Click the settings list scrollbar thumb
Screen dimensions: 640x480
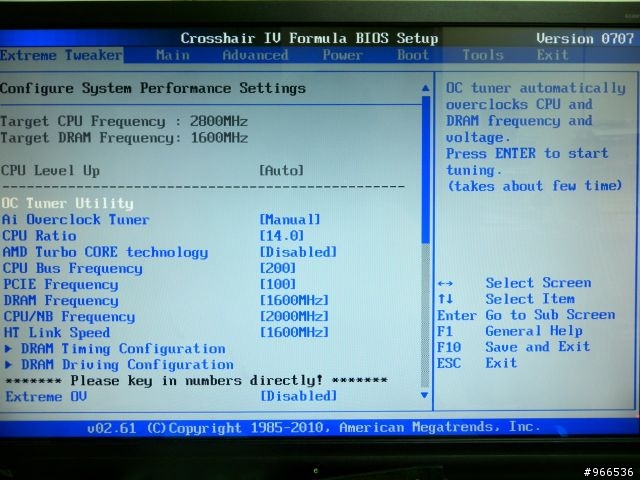tap(425, 169)
